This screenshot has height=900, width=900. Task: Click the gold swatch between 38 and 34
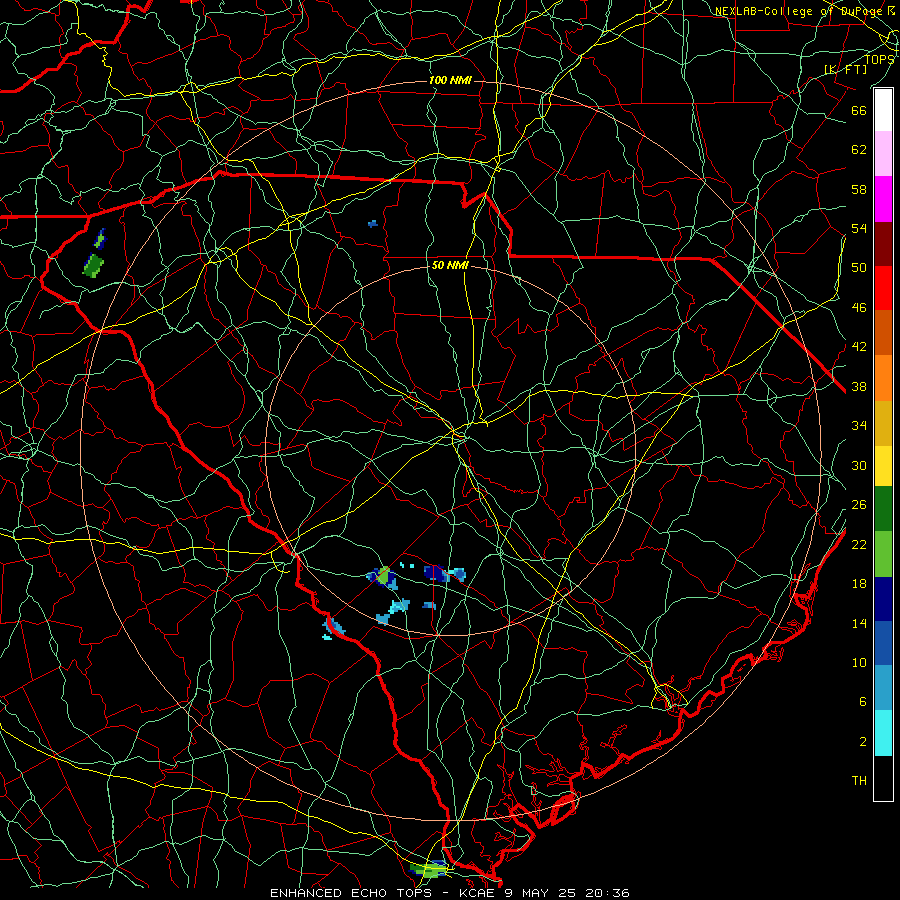(x=883, y=422)
